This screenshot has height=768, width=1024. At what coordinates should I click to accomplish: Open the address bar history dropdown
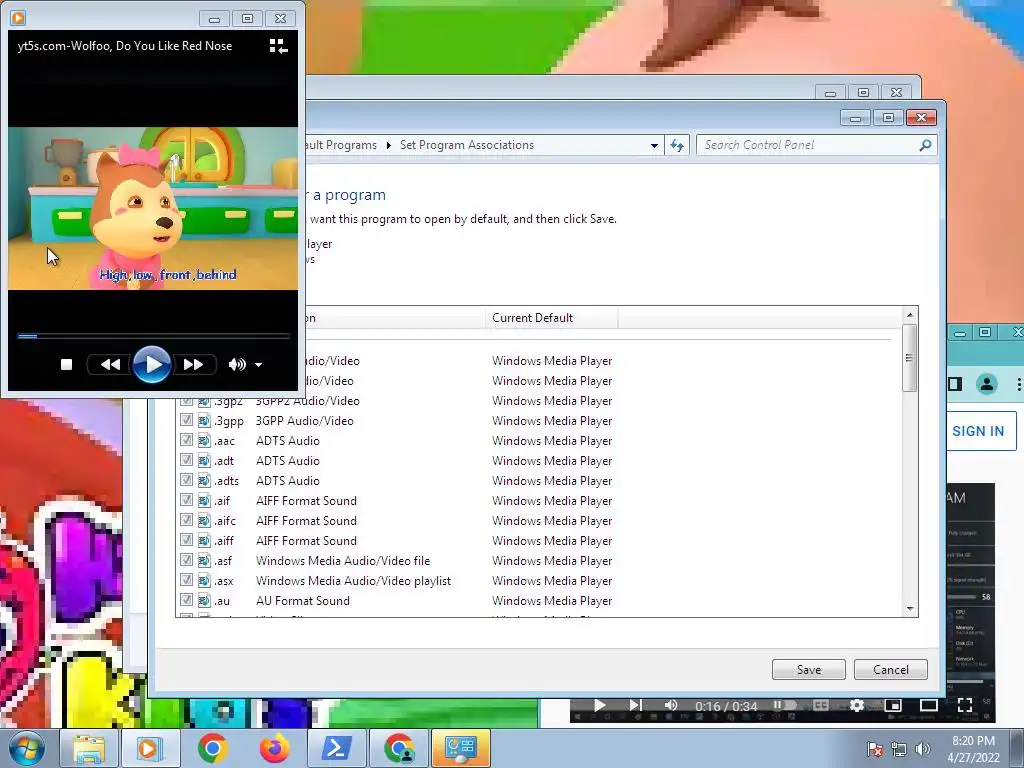click(654, 146)
